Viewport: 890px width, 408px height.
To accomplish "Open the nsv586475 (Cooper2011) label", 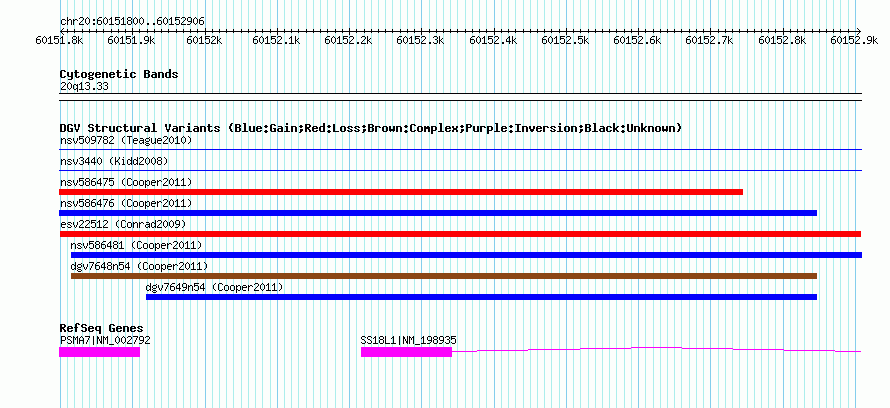I will point(126,182).
